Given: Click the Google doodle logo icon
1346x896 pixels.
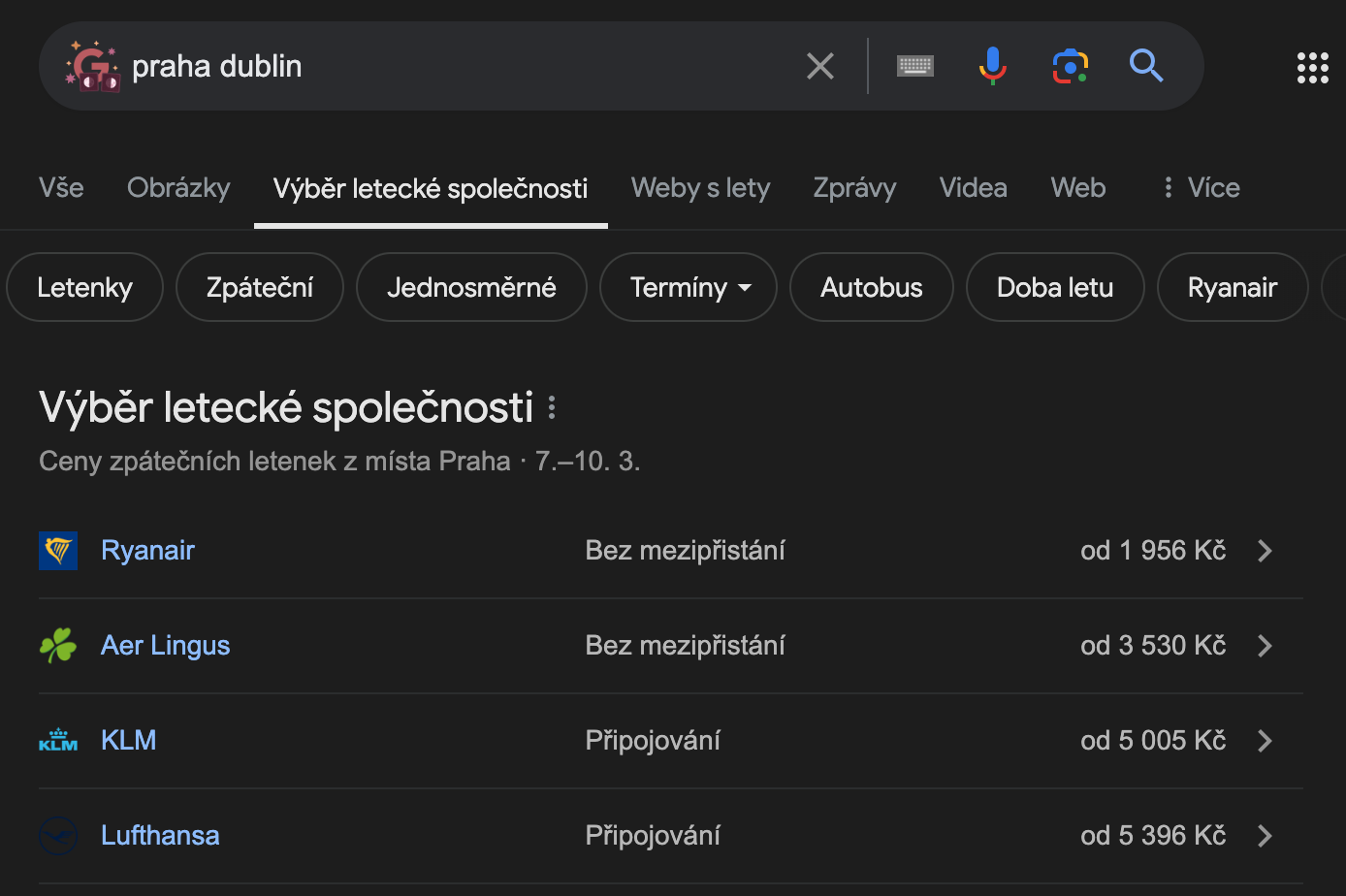Looking at the screenshot, I should (x=92, y=66).
